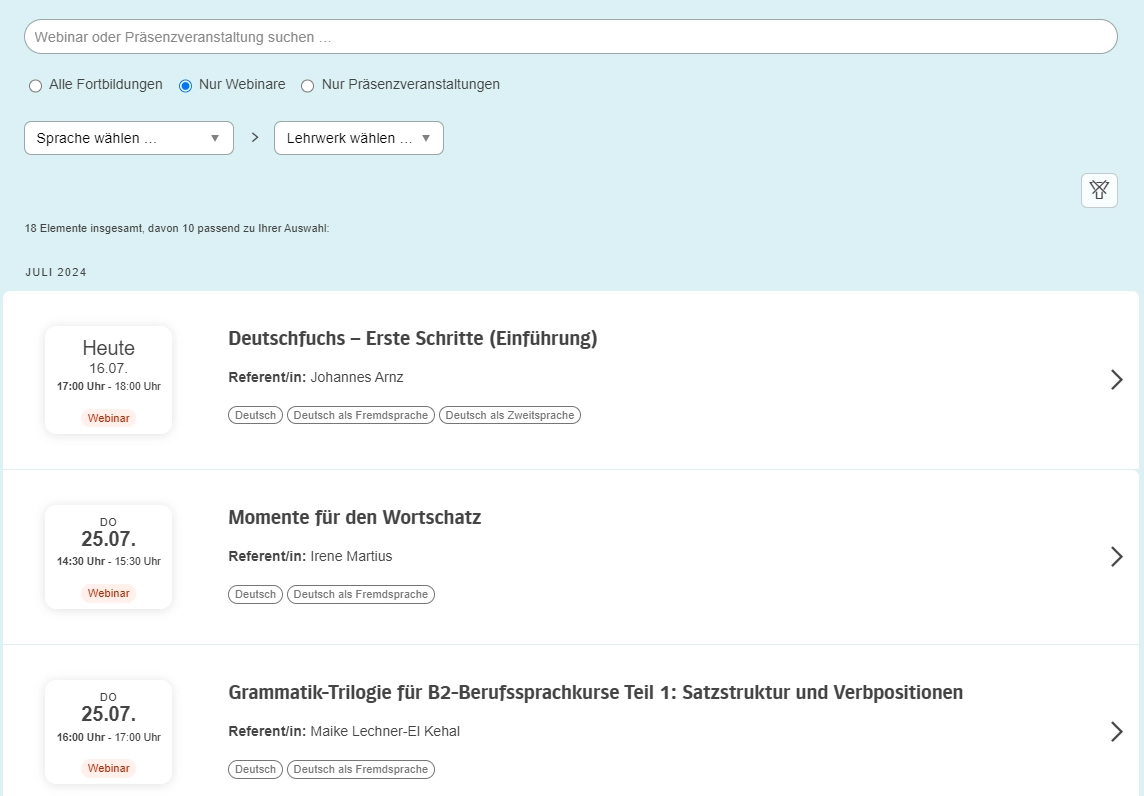Open Deutschfuchs – Erste Schritte (Einführung) title
This screenshot has height=796, width=1144.
pos(412,339)
